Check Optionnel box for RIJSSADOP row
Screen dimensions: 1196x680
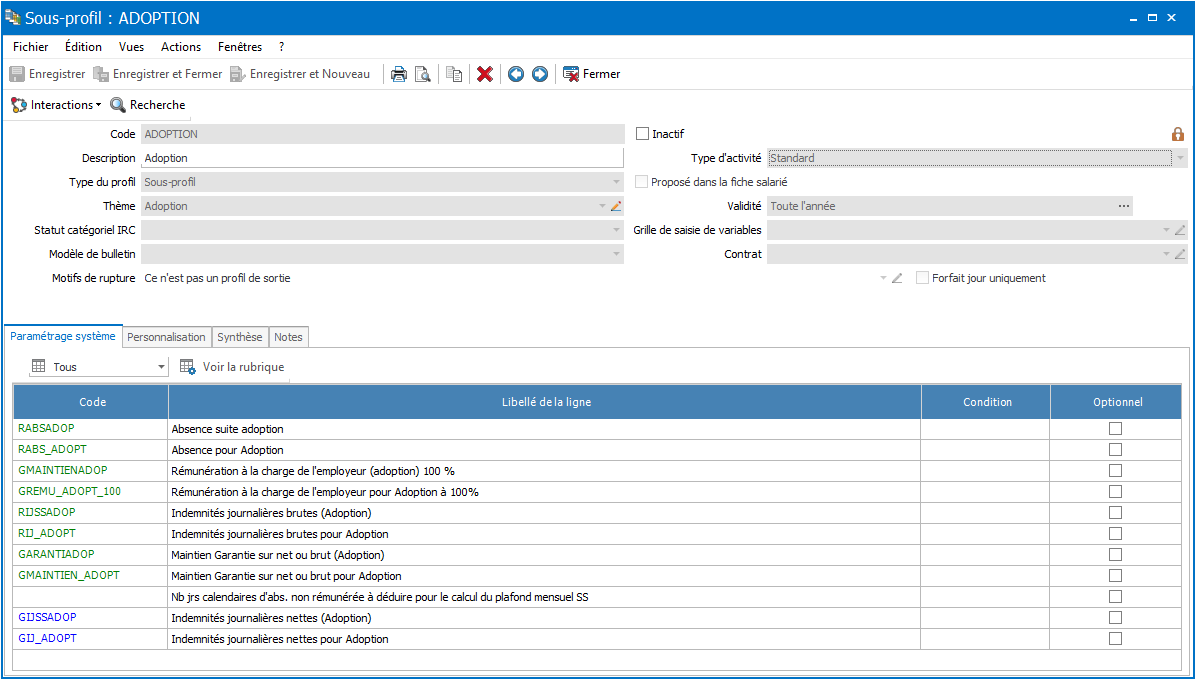tap(1115, 512)
